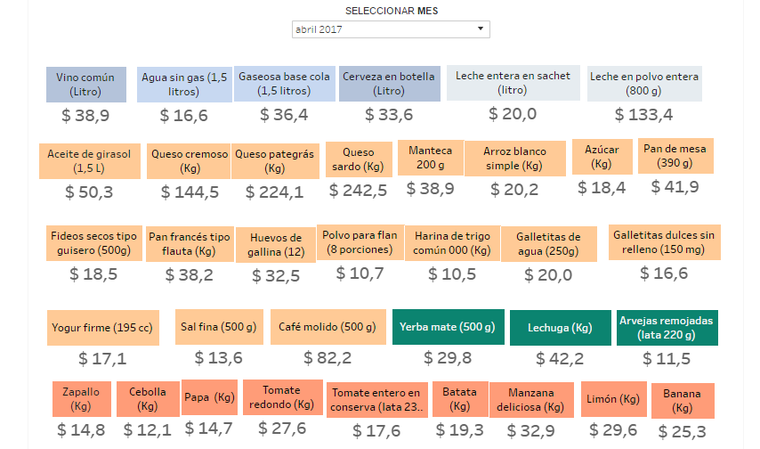
Task: Click the Banana (Kg) tile
Action: tap(683, 401)
